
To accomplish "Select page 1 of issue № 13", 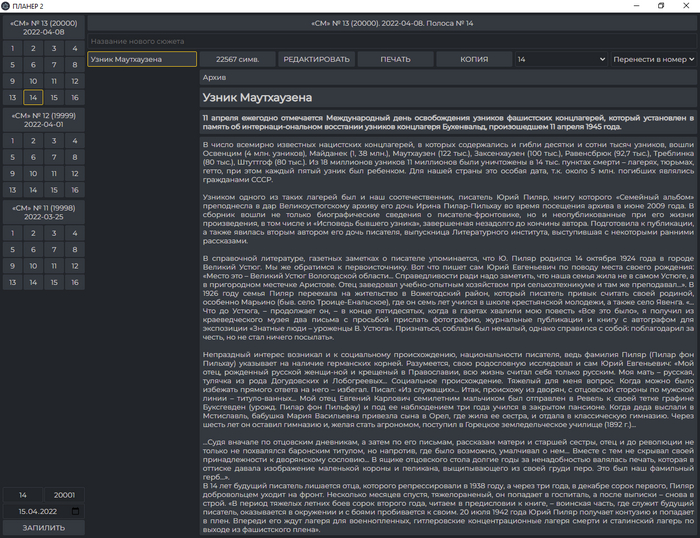I will [12, 48].
